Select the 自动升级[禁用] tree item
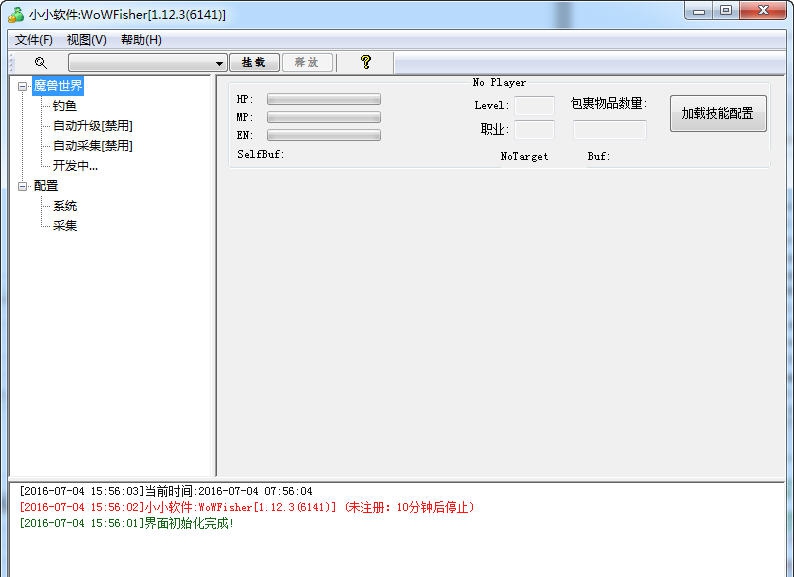794x577 pixels. [93, 126]
